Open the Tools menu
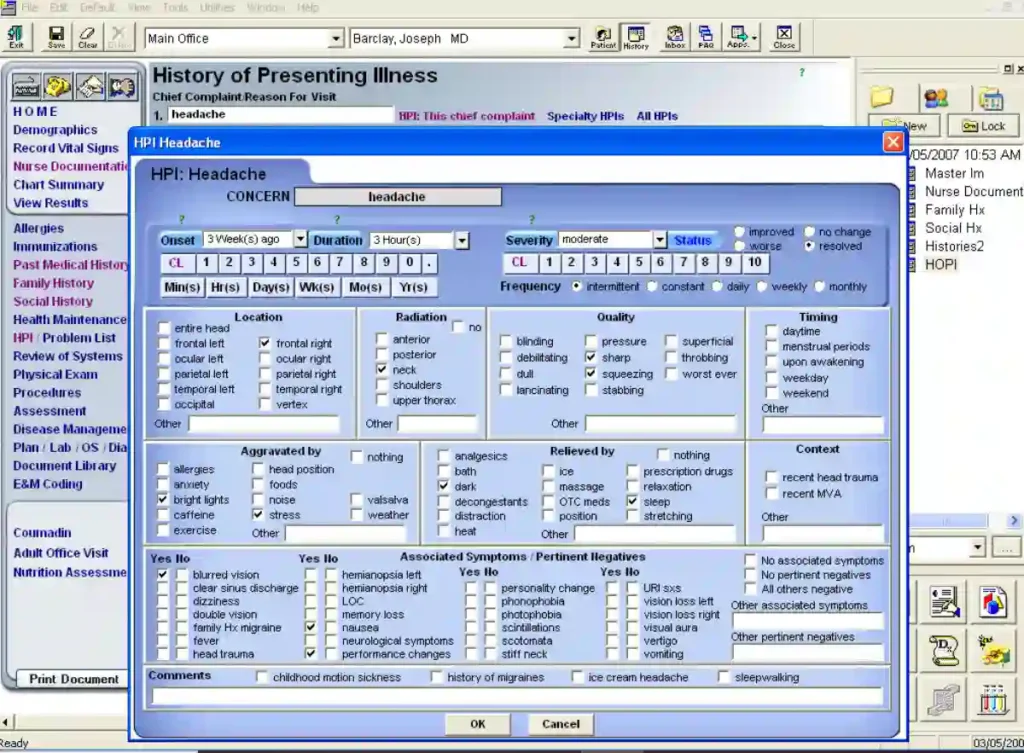 point(176,7)
